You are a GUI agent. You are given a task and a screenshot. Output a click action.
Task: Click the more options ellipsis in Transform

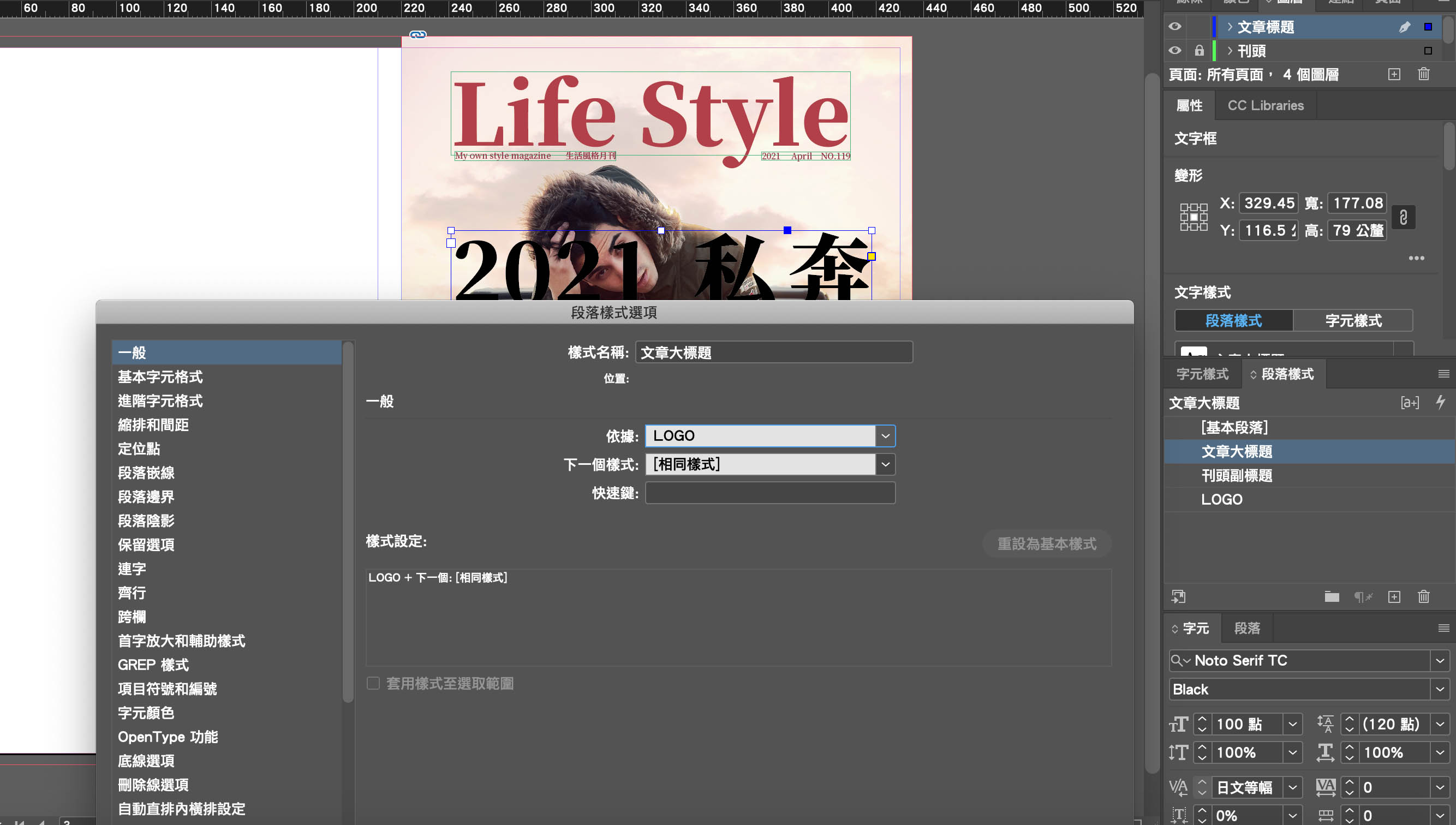[x=1416, y=259]
